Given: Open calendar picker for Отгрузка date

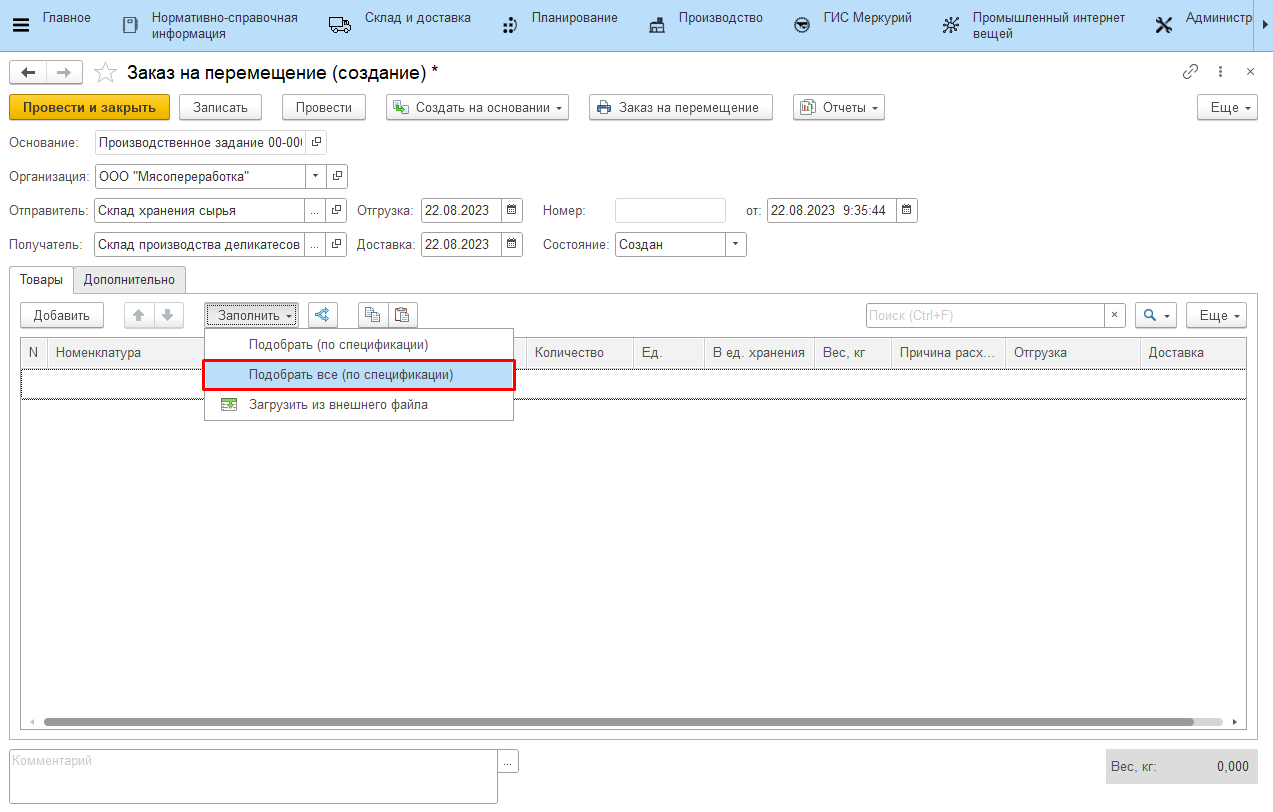Looking at the screenshot, I should 512,210.
